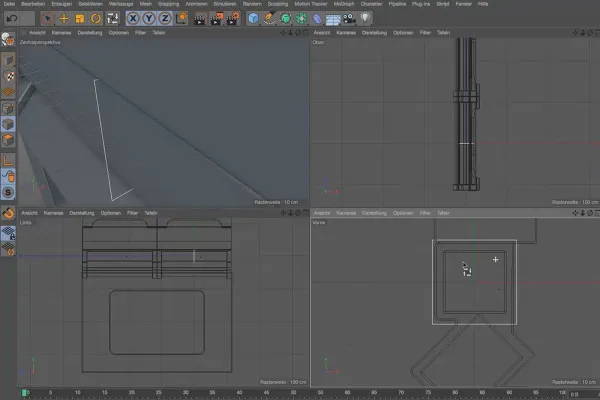Image resolution: width=600 pixels, height=400 pixels.
Task: Click Render to Picture Viewer icon
Action: 216,18
